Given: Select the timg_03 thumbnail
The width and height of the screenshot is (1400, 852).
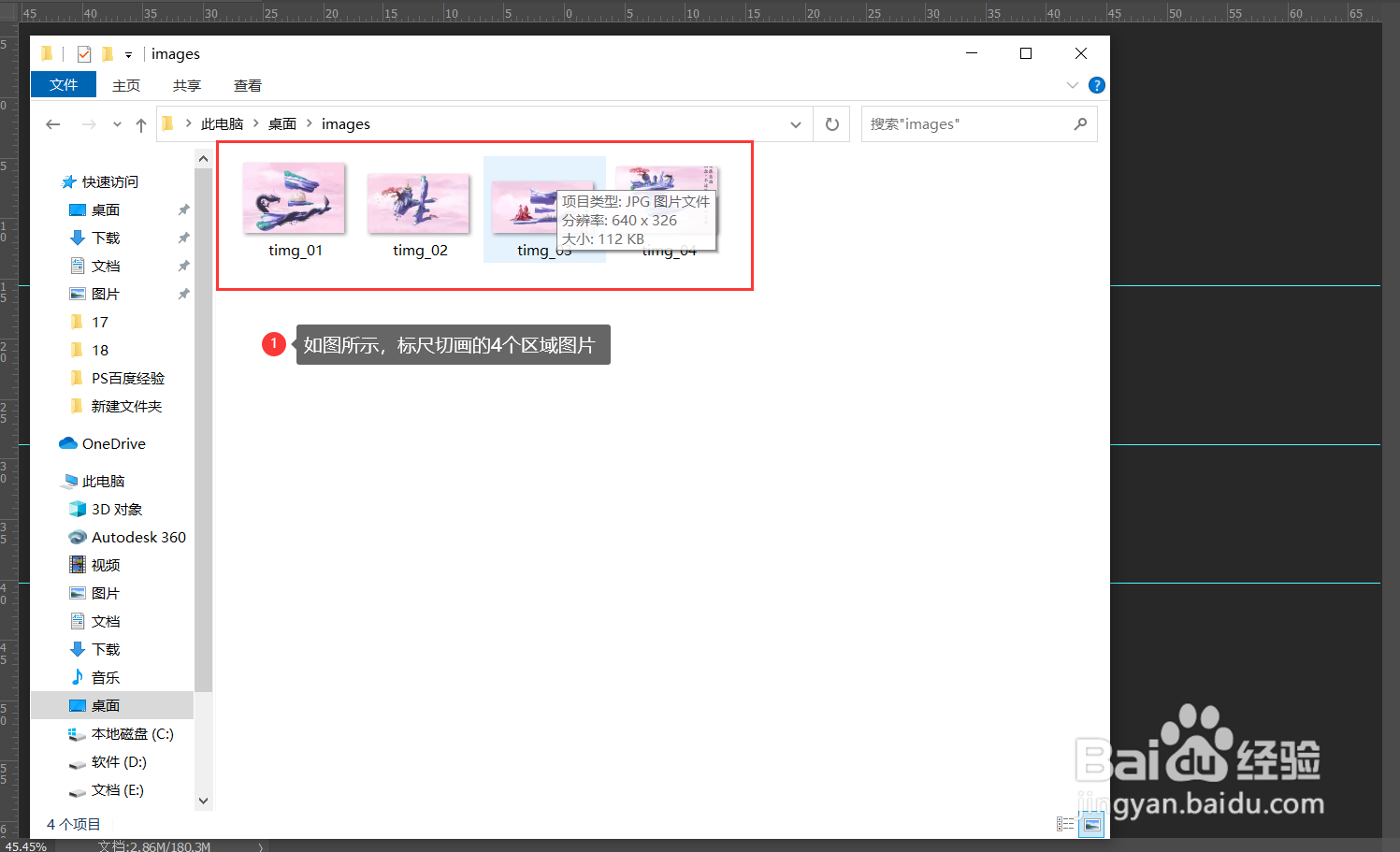Looking at the screenshot, I should (544, 209).
